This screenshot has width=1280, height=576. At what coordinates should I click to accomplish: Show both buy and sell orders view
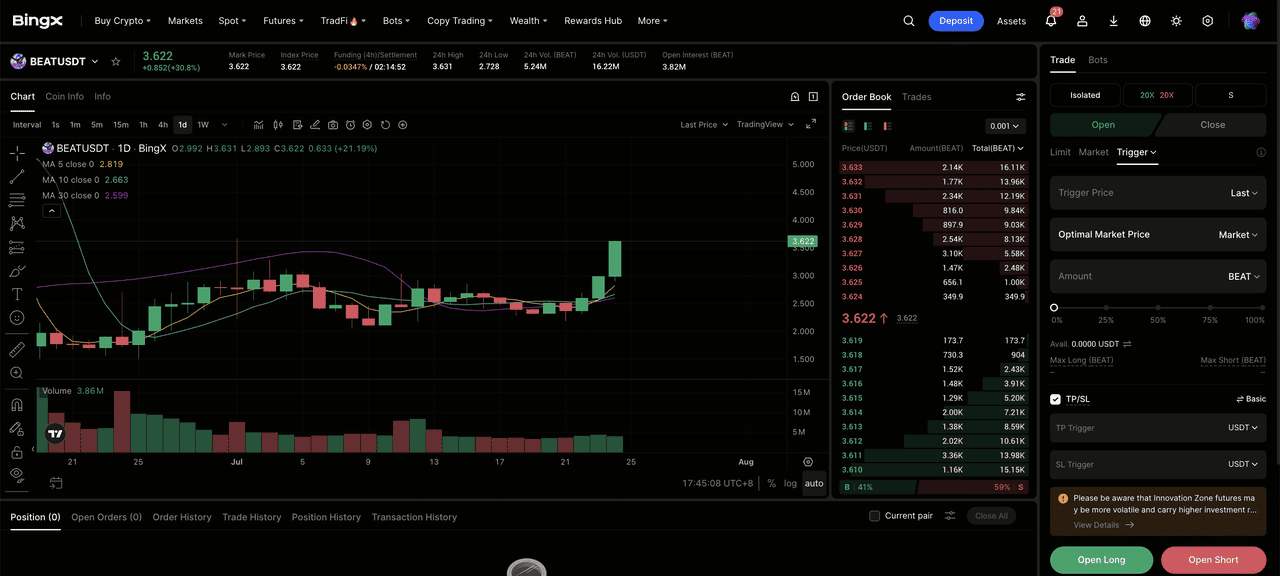[848, 126]
